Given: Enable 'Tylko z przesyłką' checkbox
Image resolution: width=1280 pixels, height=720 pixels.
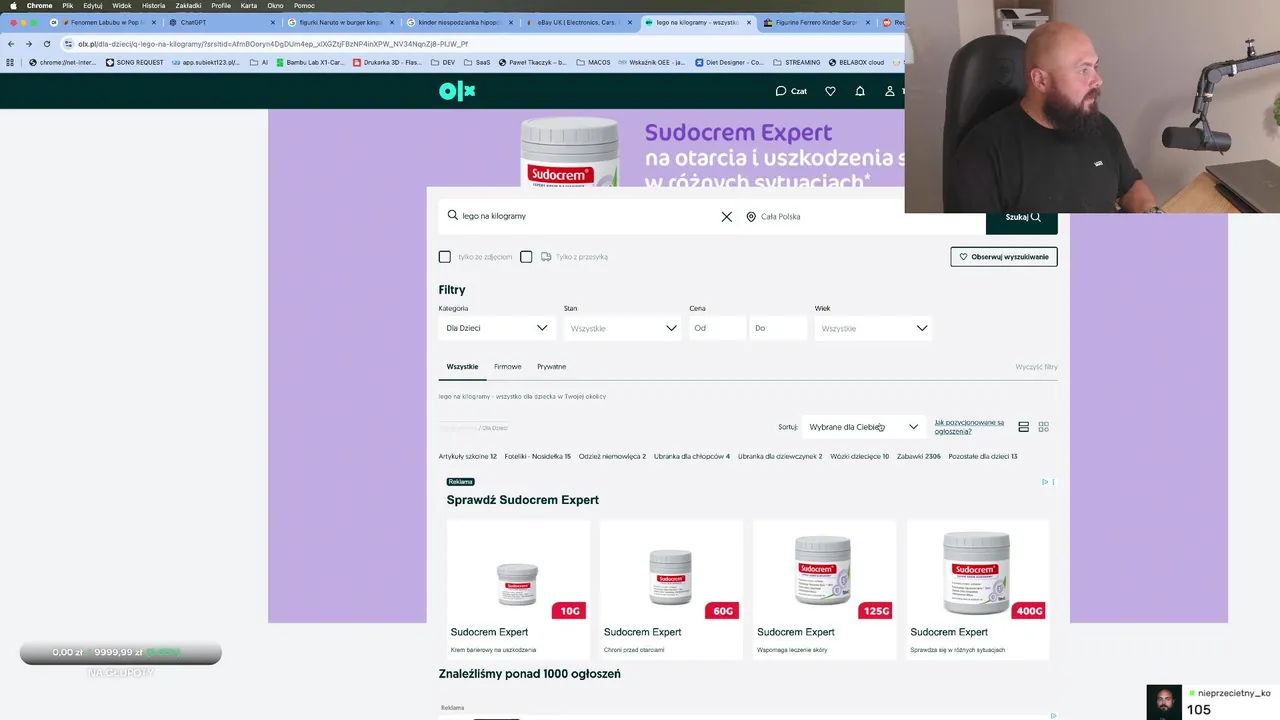Looking at the screenshot, I should click(526, 257).
